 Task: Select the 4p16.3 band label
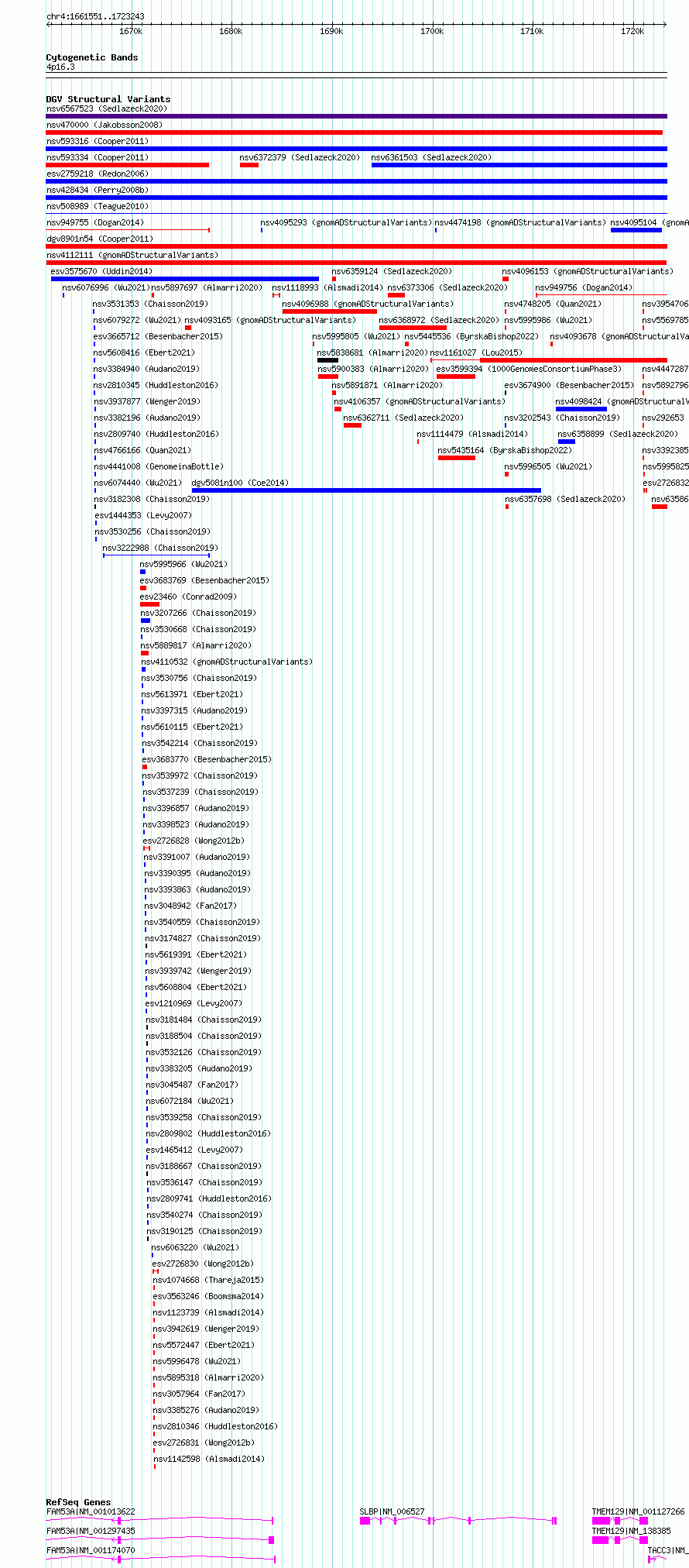point(60,67)
